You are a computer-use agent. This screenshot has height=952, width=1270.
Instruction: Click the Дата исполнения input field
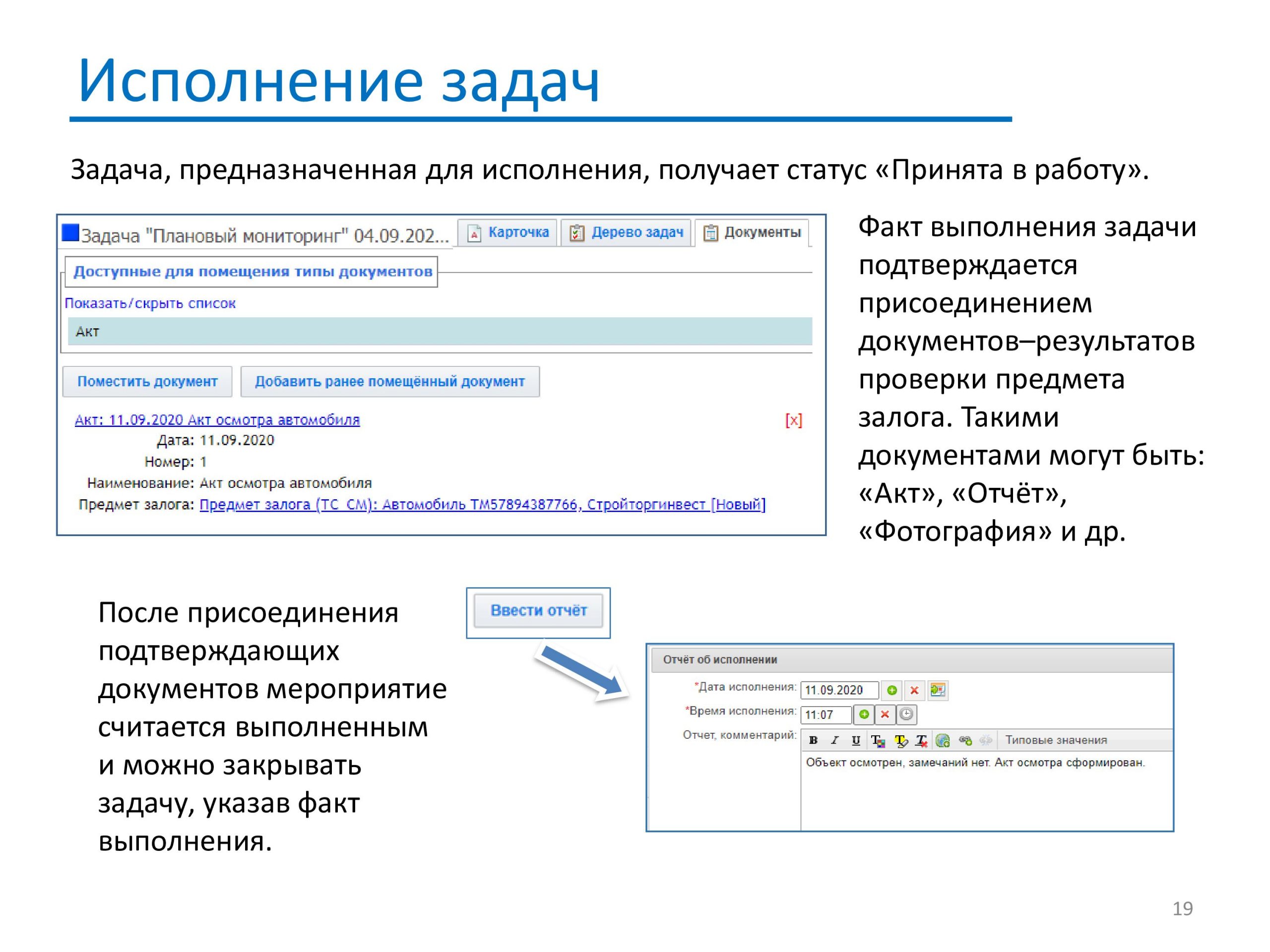pos(839,690)
